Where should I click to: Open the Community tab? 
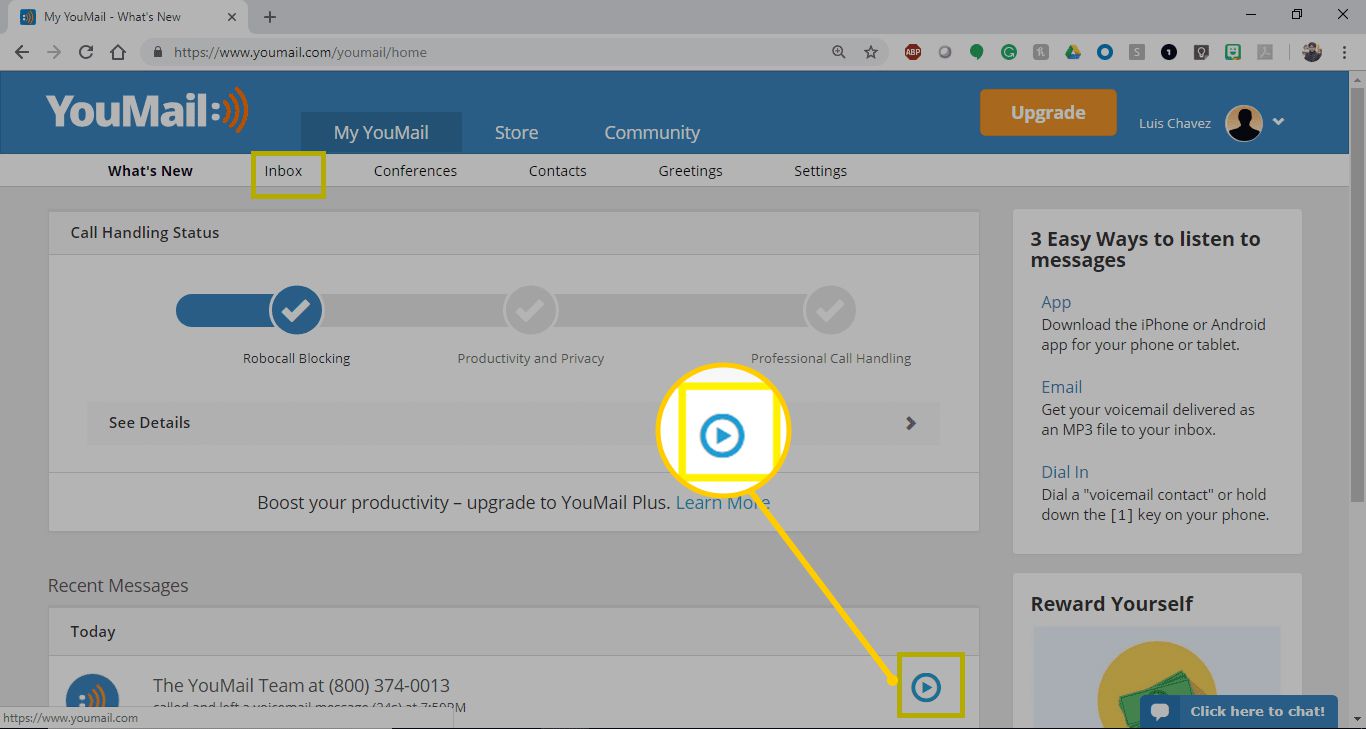[x=652, y=132]
